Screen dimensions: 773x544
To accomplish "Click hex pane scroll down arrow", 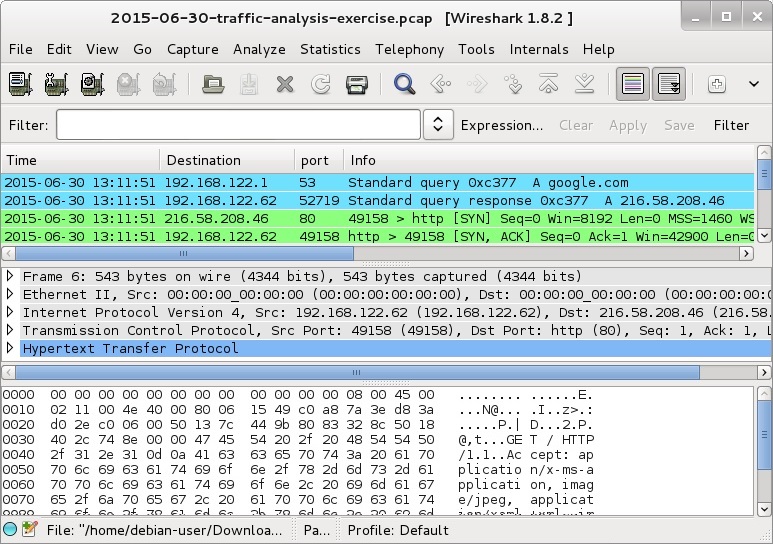I will [764, 508].
